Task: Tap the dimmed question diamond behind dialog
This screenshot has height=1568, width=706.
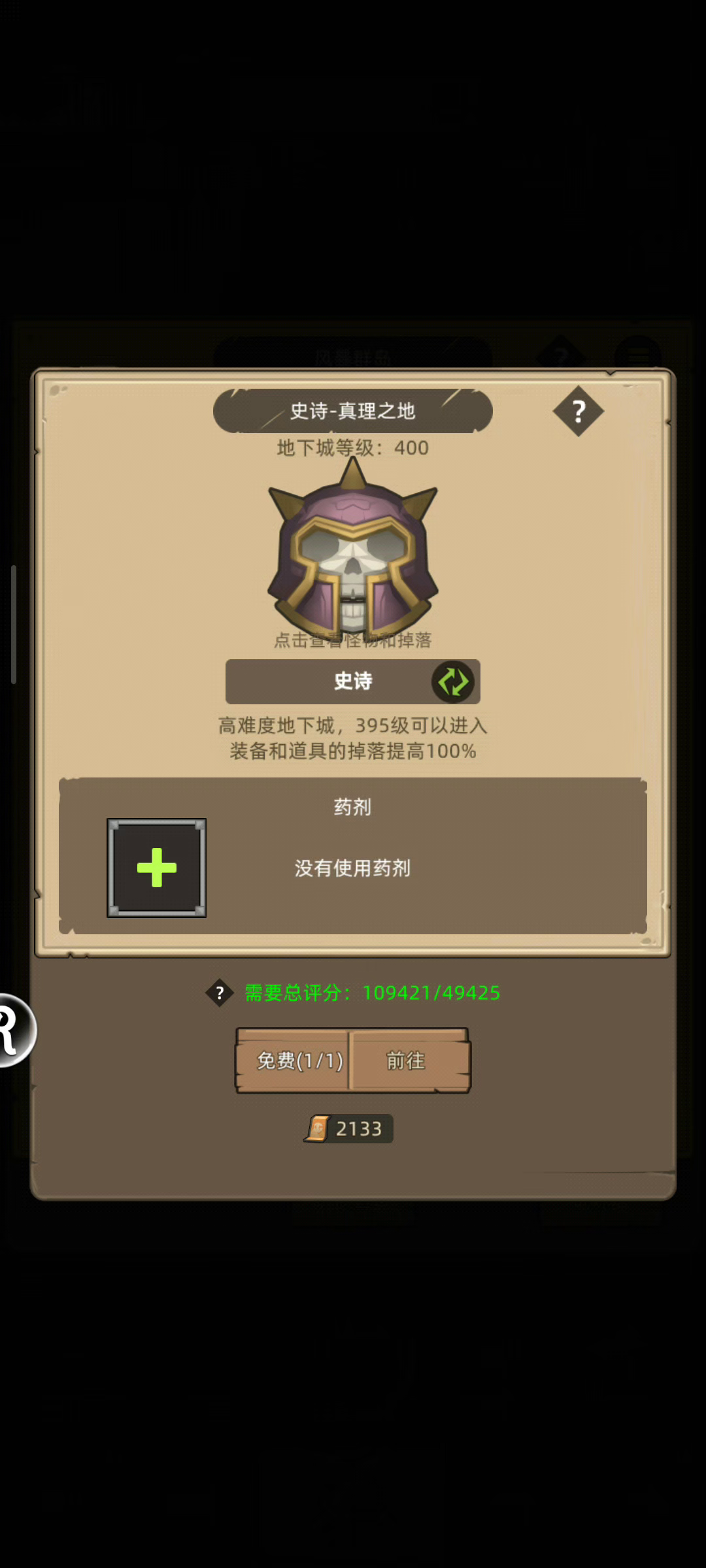Action: [x=561, y=355]
